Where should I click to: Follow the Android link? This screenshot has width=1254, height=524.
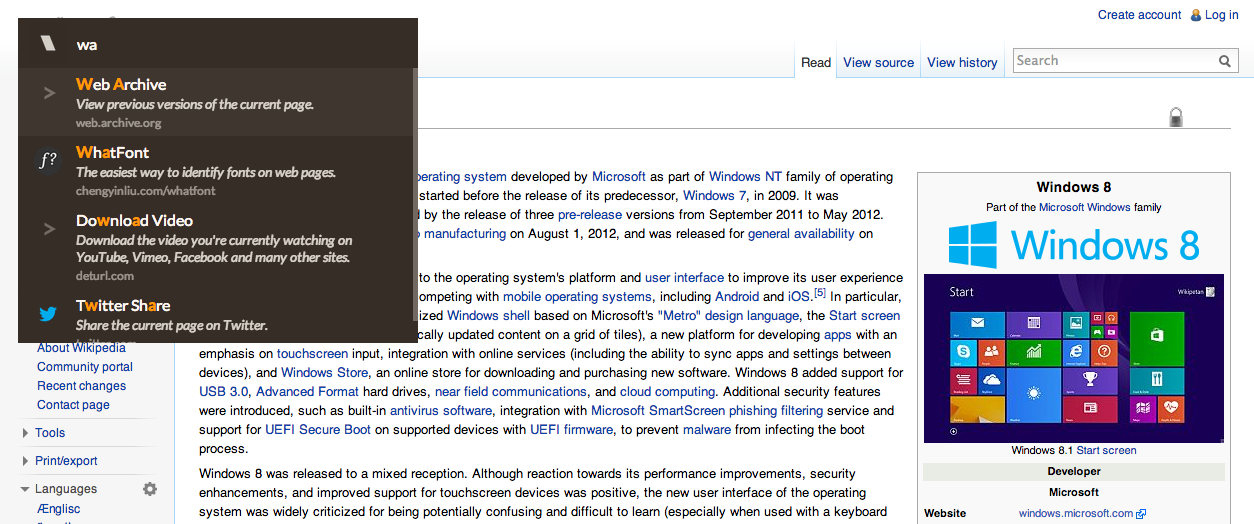737,297
